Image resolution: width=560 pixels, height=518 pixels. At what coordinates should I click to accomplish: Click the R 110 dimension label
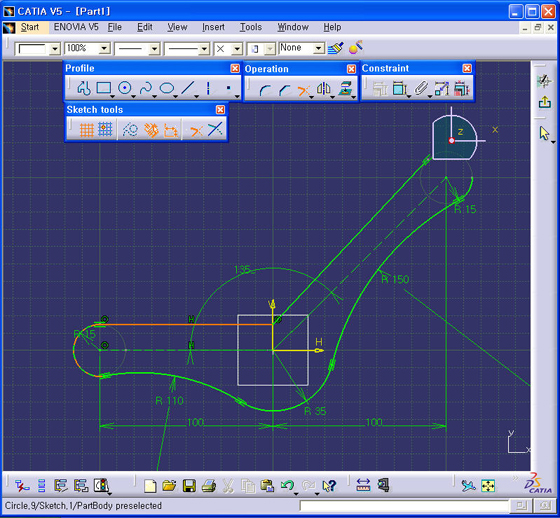tap(169, 401)
